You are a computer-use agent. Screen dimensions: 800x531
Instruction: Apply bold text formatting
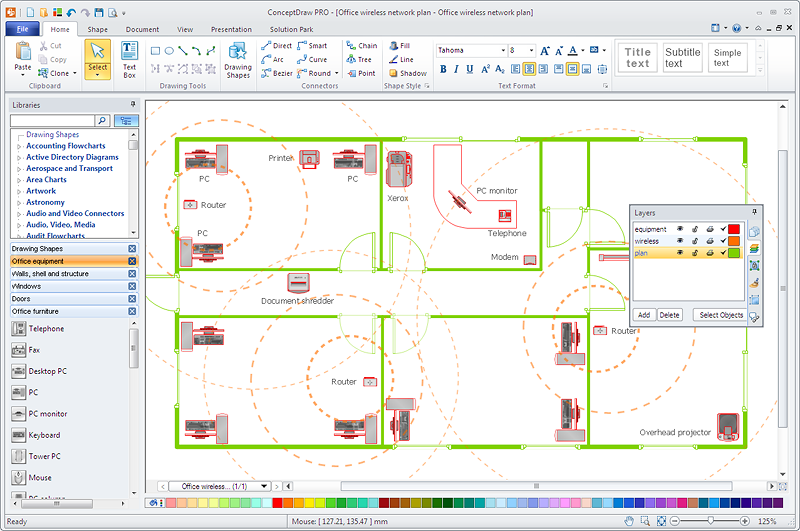click(x=443, y=69)
